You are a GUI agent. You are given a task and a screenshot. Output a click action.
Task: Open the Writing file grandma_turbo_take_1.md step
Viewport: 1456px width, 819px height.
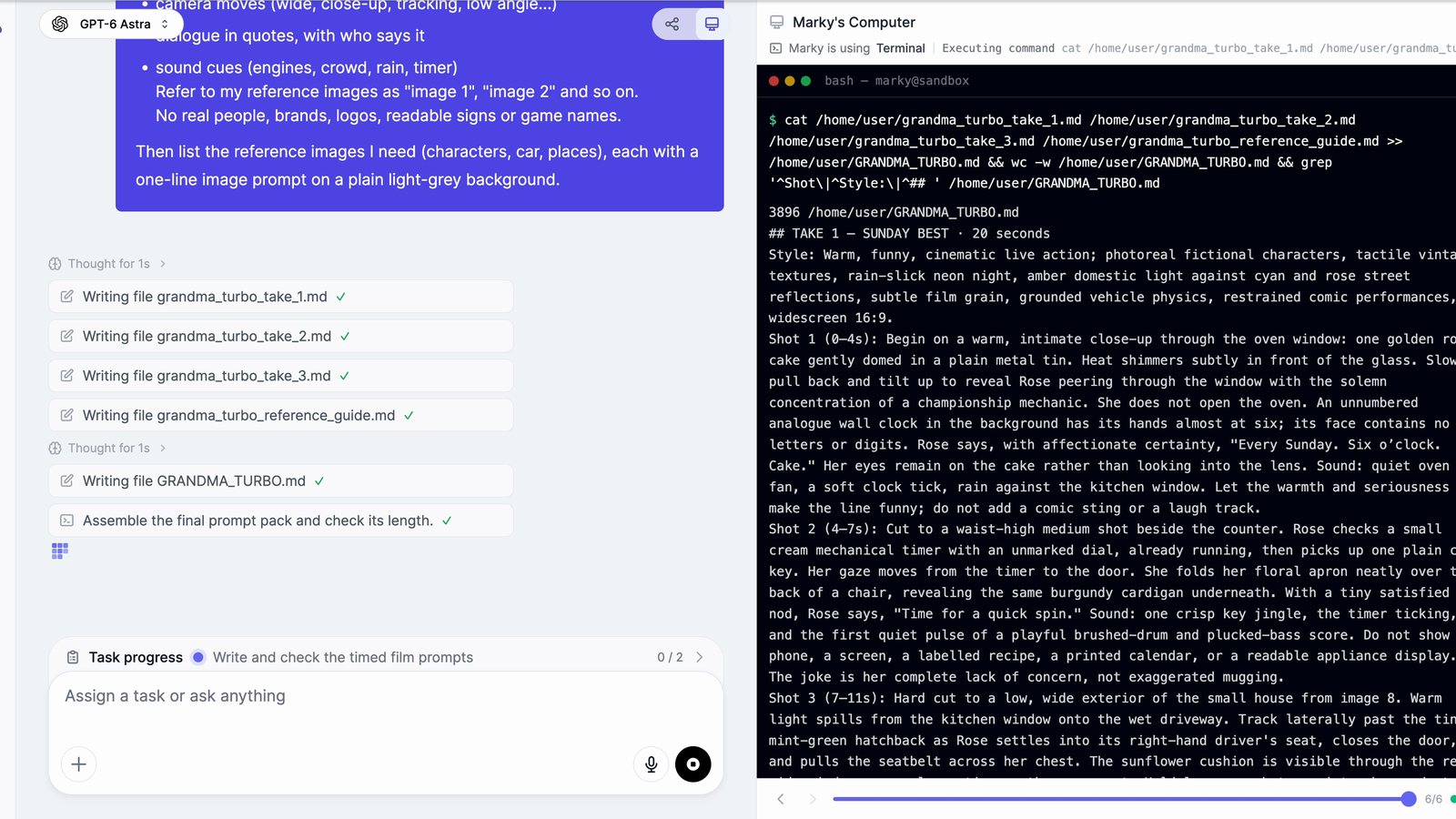click(280, 297)
